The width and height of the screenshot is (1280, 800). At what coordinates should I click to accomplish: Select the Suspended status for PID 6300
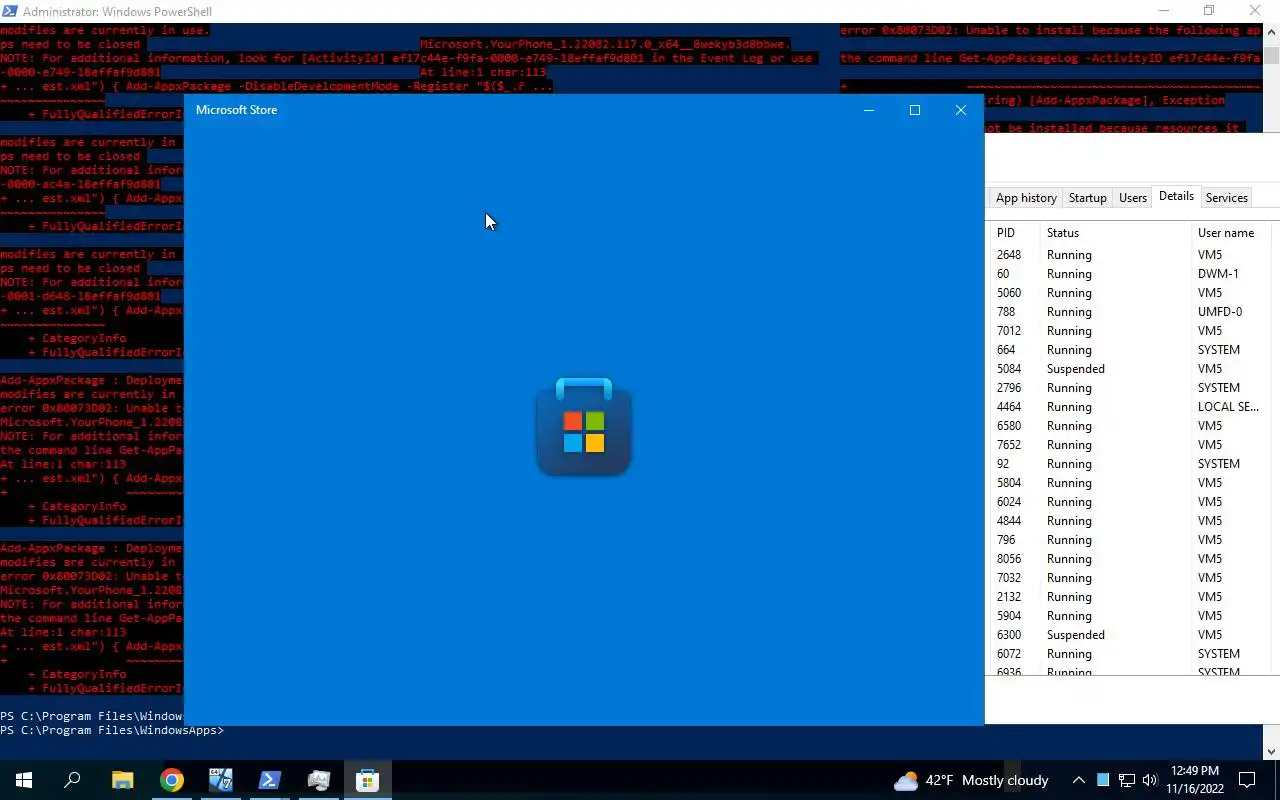click(x=1076, y=635)
